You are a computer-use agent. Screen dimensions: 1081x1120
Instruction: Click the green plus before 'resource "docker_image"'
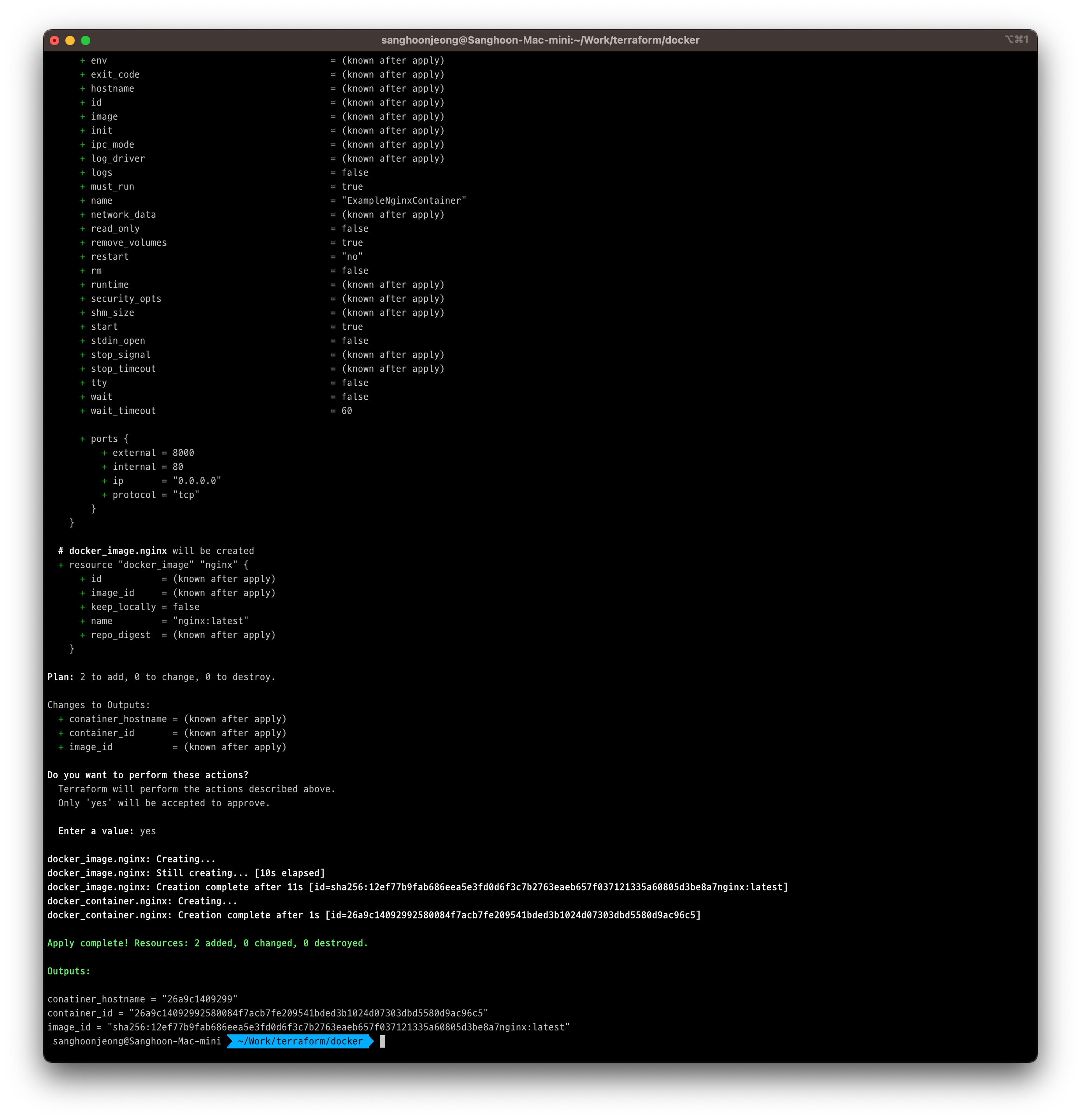(x=61, y=565)
